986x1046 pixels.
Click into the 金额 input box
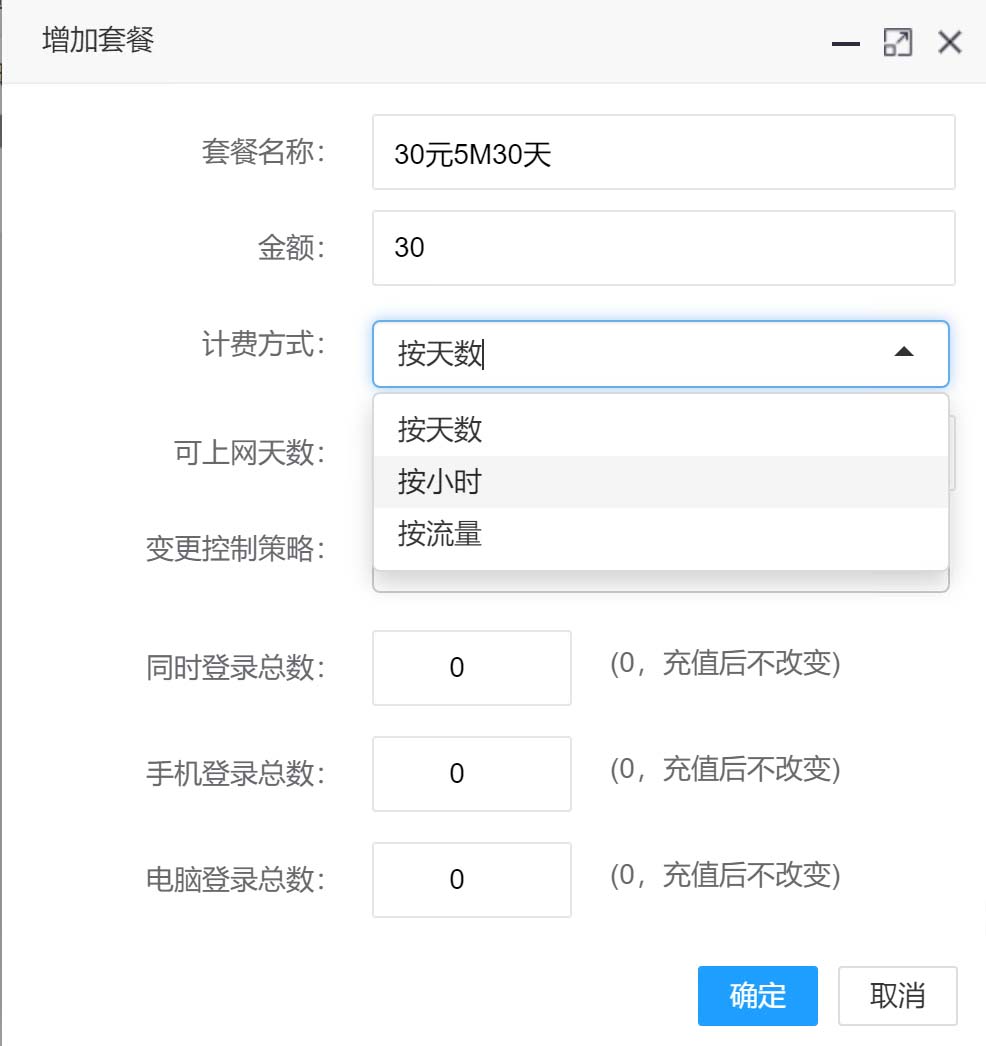[663, 247]
